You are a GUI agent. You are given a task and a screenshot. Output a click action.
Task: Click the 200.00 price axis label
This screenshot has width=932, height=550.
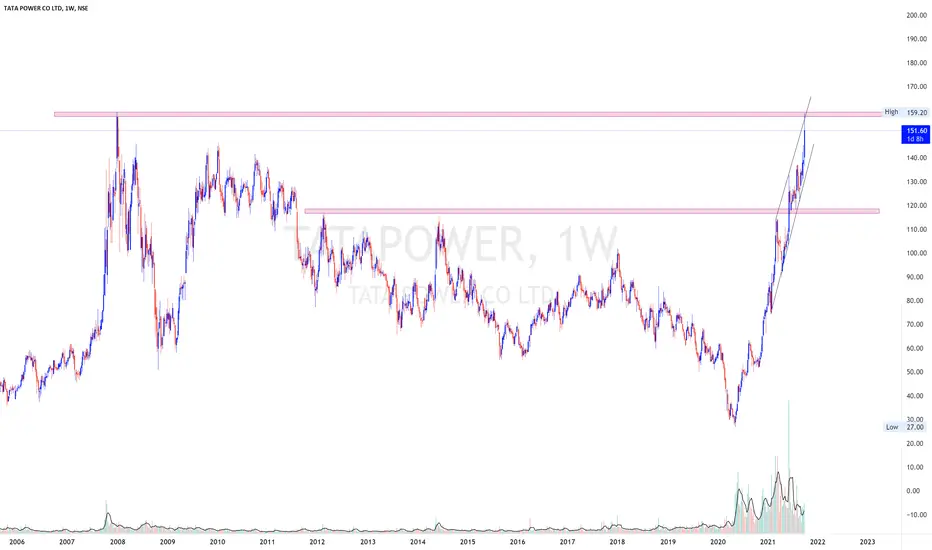coord(917,15)
